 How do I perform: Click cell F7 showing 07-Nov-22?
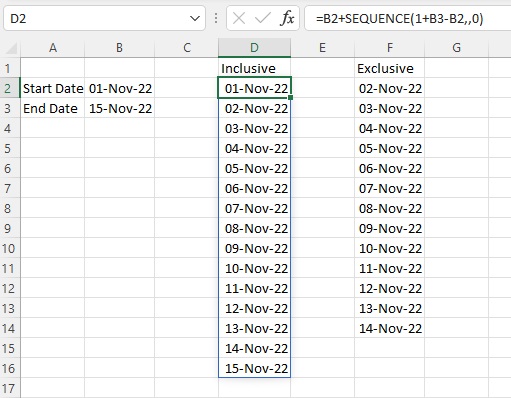click(x=390, y=188)
